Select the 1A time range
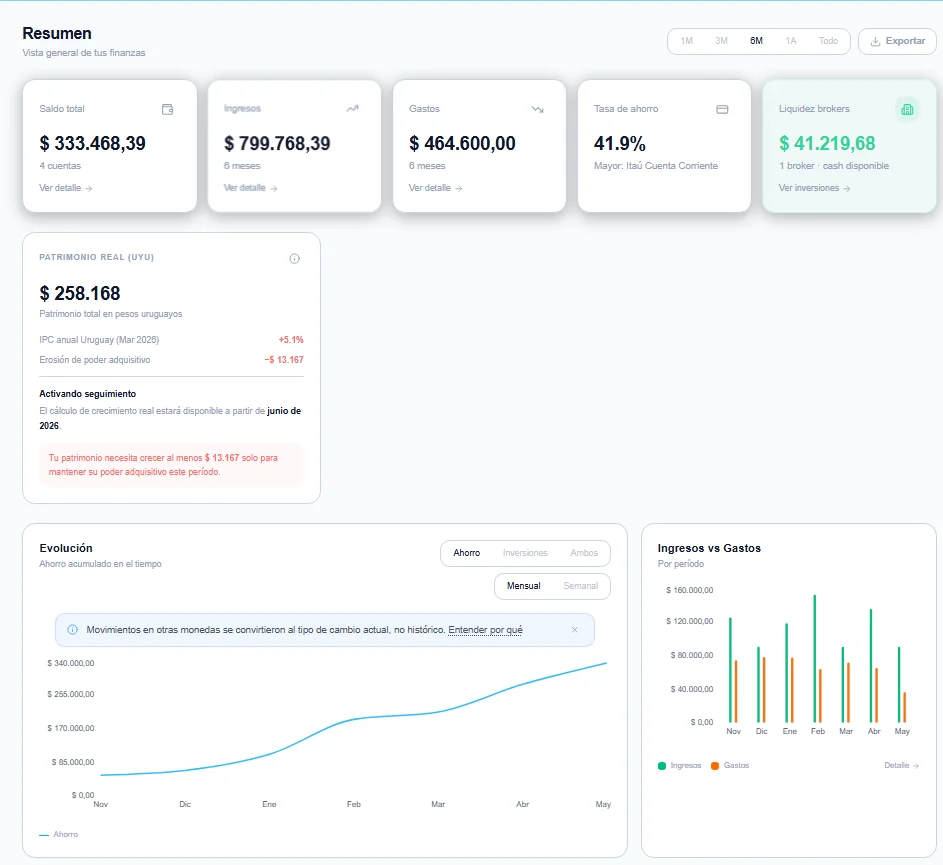The height and width of the screenshot is (865, 943). [791, 41]
